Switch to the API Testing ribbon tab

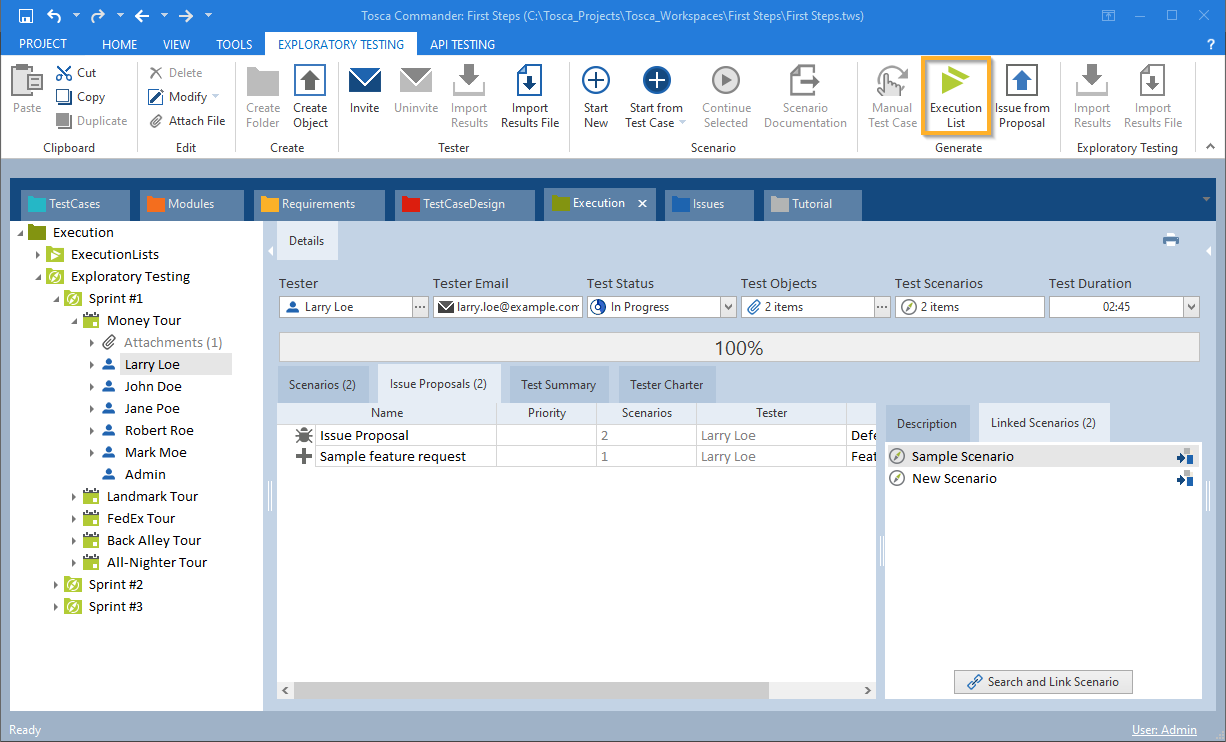click(462, 44)
